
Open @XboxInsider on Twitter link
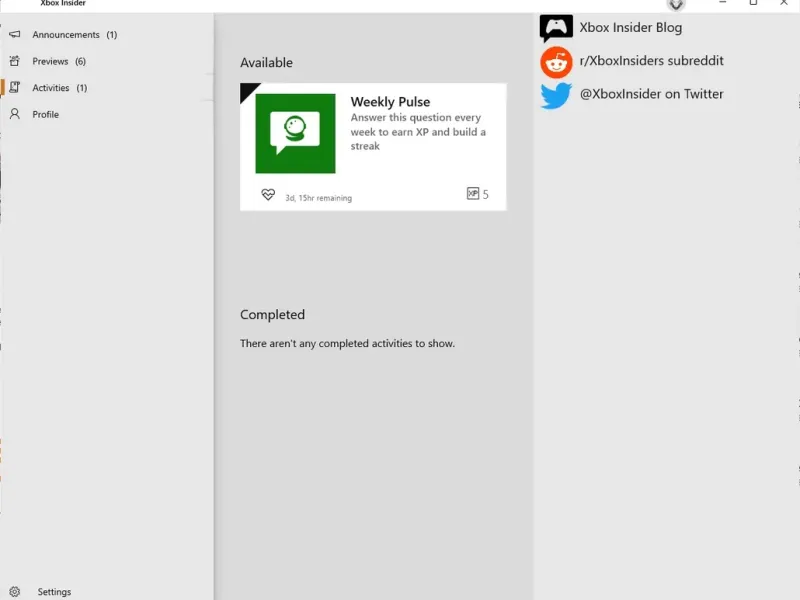coord(652,94)
